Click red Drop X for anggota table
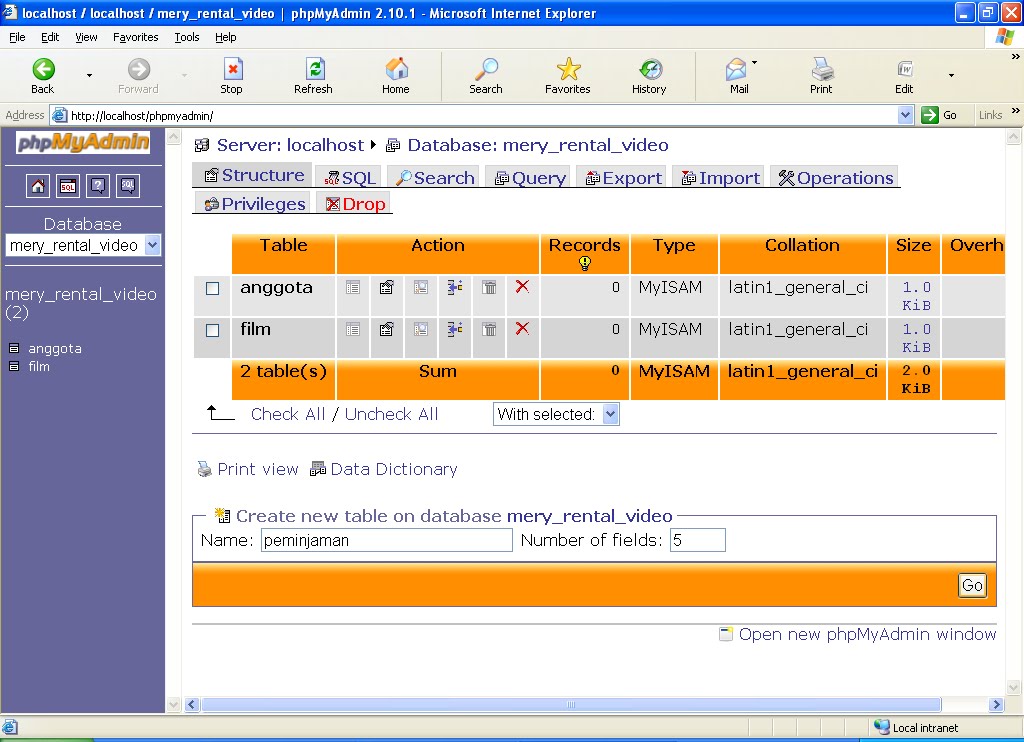 [x=522, y=286]
